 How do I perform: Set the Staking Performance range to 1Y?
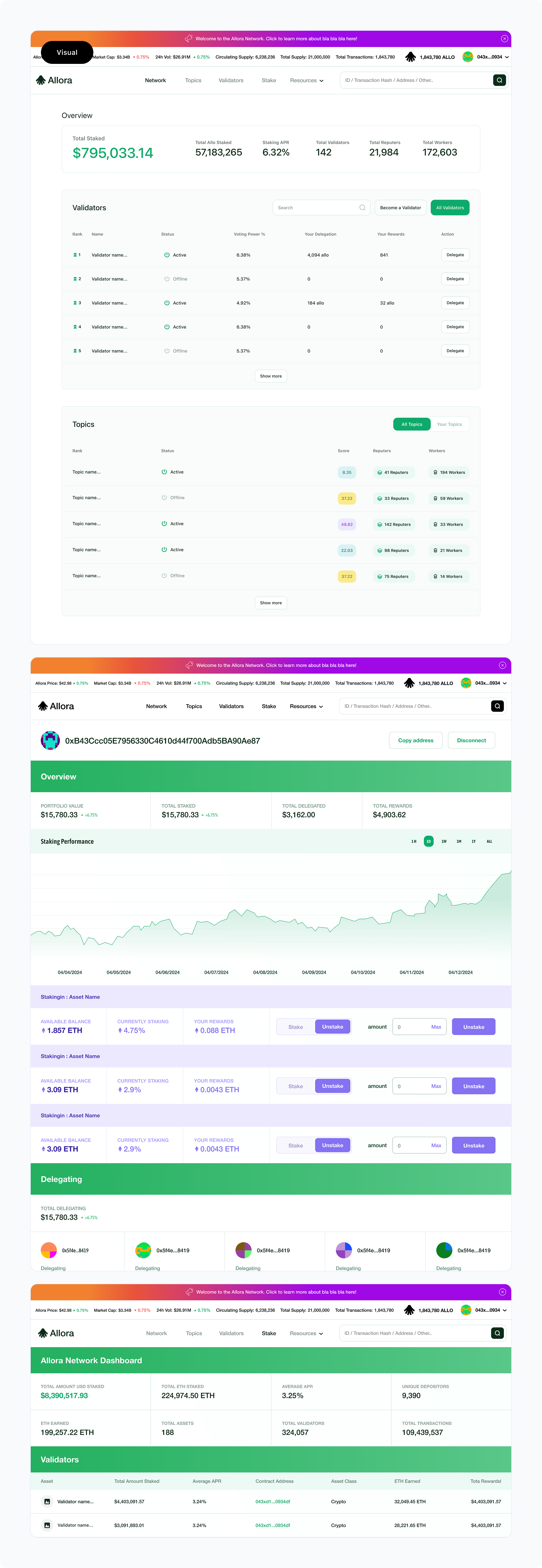pos(474,841)
